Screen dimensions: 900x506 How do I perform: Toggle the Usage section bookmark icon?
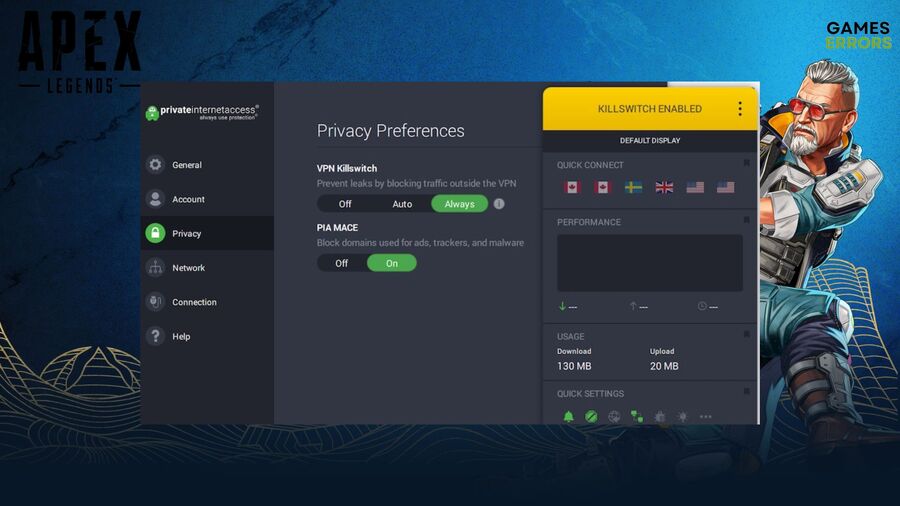coord(746,334)
